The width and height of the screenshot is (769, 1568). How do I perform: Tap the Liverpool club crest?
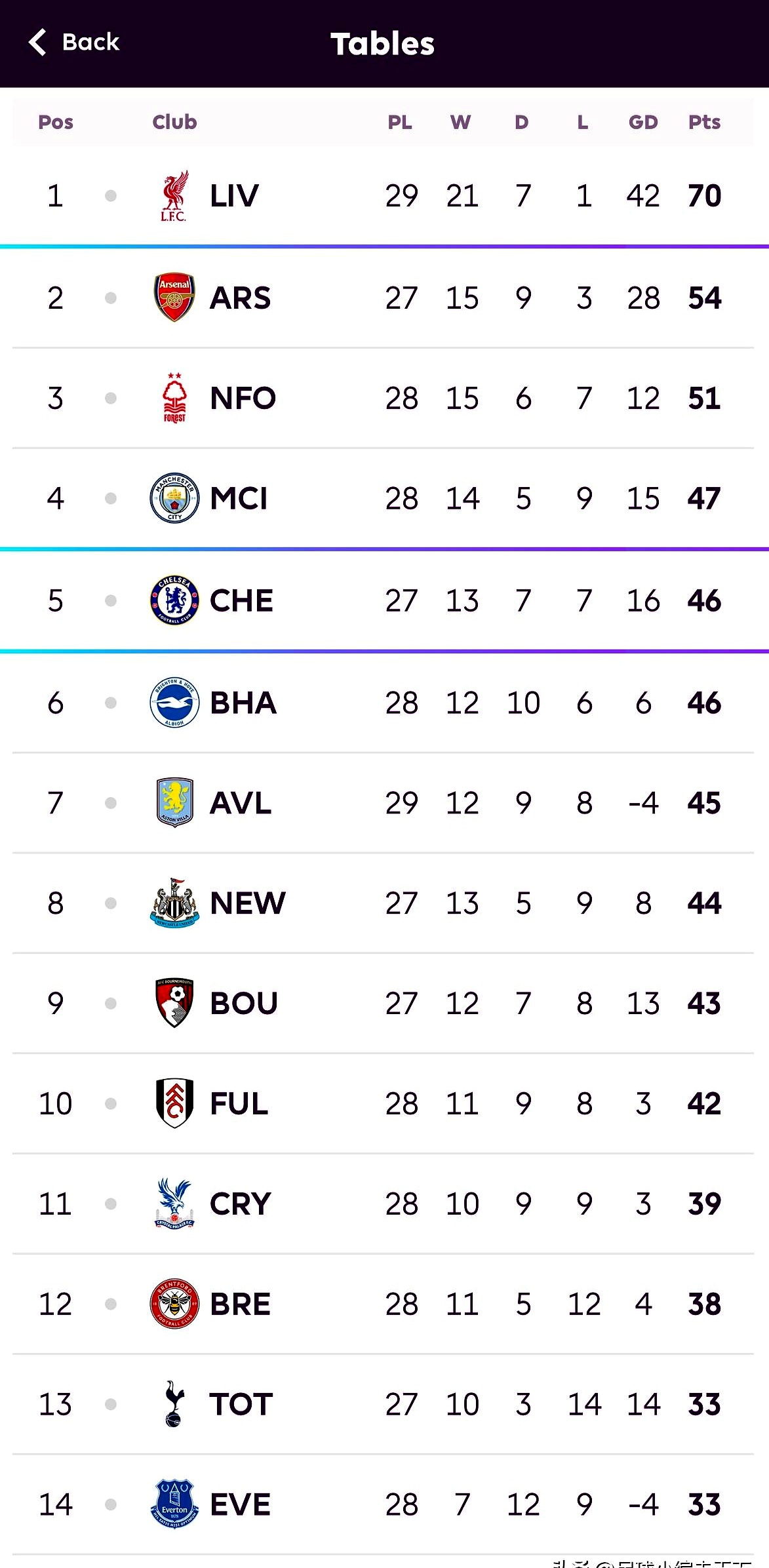point(174,196)
